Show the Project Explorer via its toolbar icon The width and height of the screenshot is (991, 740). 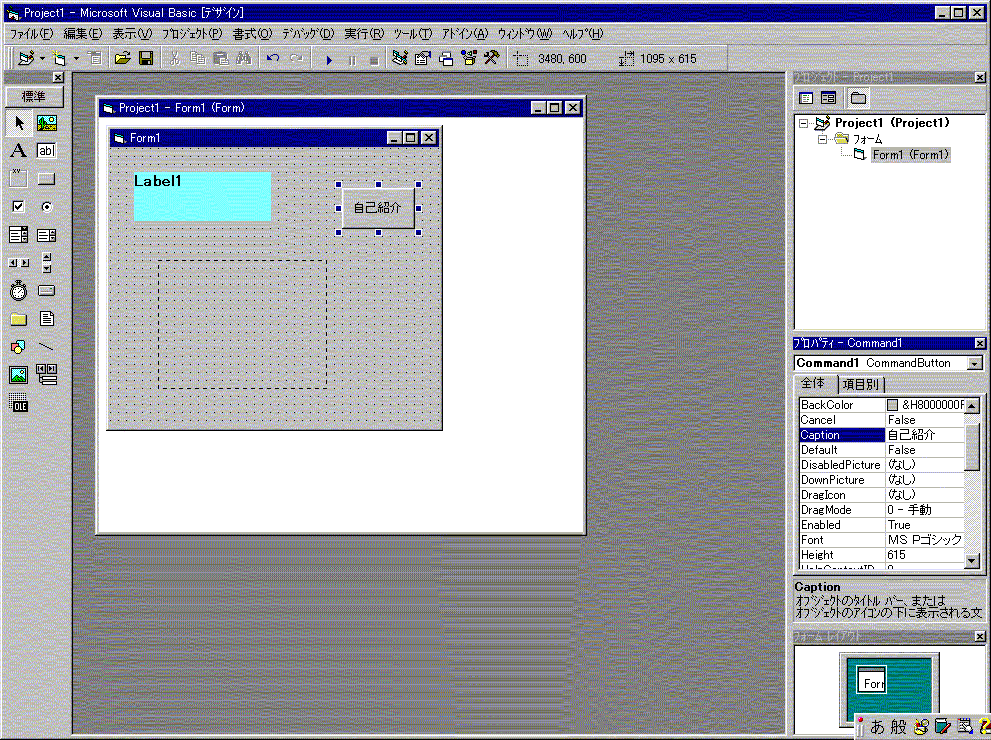click(399, 59)
